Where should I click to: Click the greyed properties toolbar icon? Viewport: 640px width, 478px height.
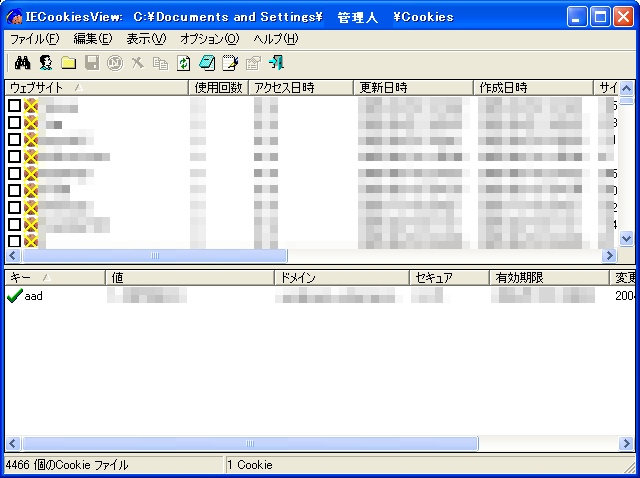coord(253,63)
